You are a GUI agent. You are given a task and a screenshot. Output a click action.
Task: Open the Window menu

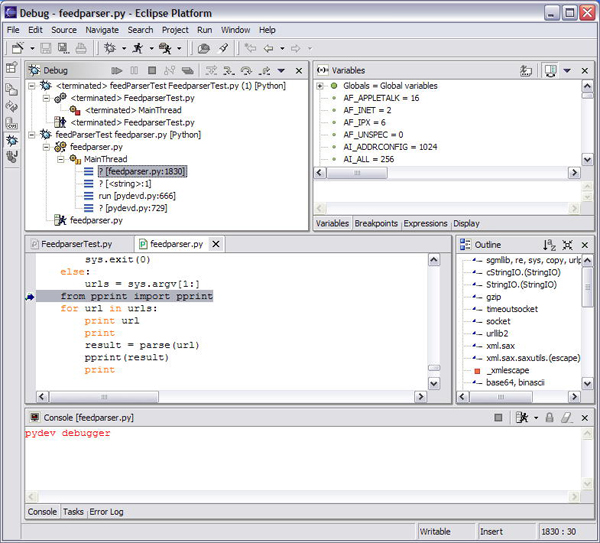point(235,30)
